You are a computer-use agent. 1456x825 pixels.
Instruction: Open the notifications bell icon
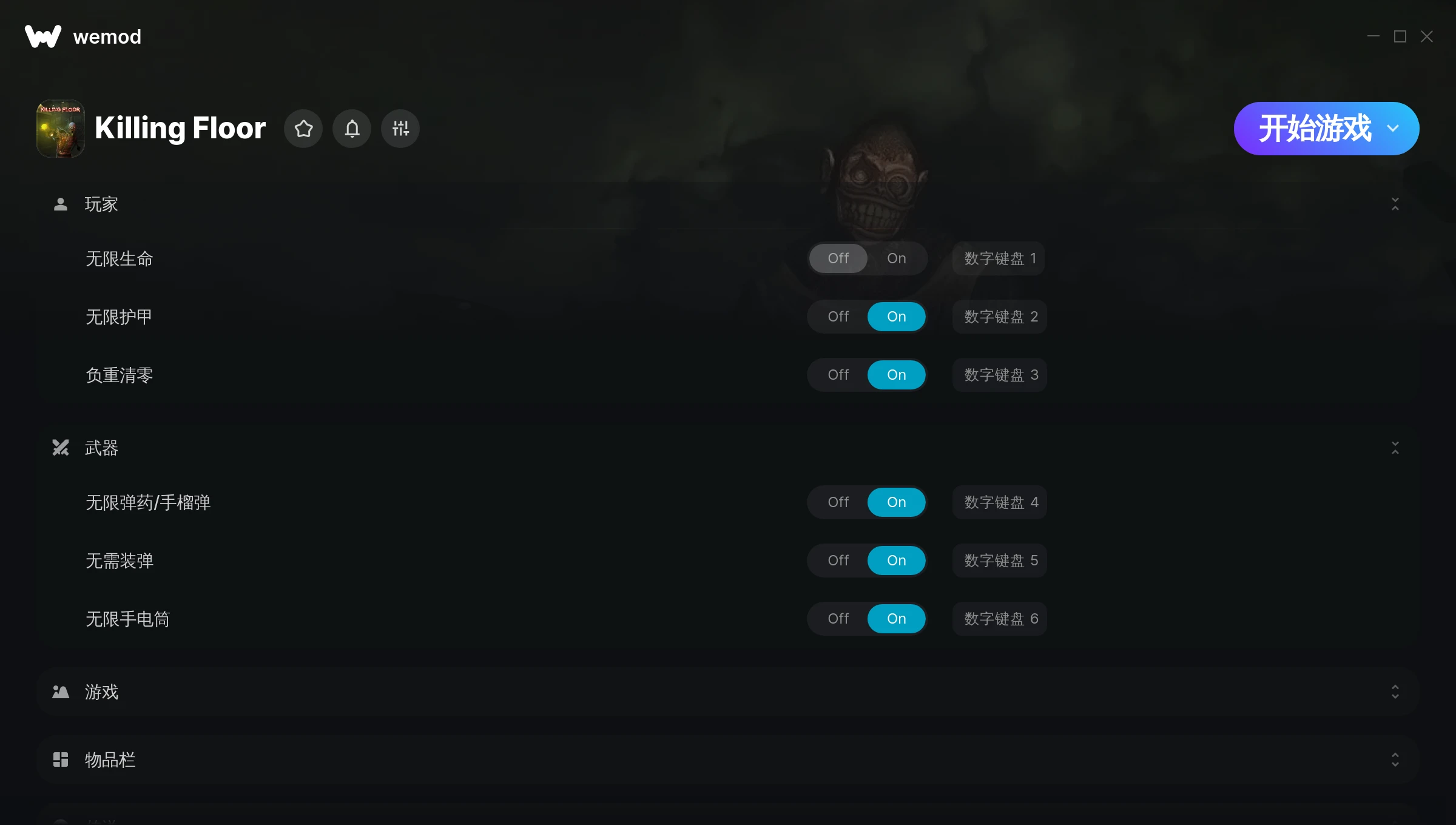(352, 129)
